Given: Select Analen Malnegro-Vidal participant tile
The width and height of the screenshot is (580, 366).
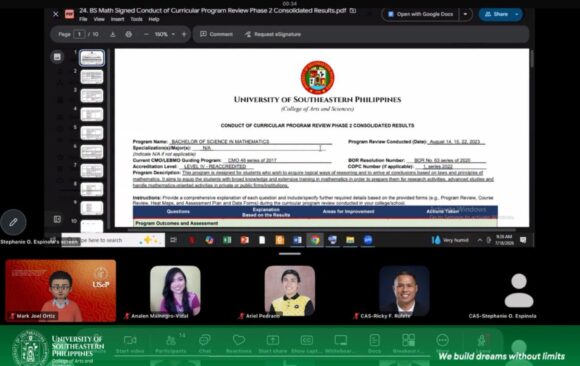Looking at the screenshot, I should [175, 291].
